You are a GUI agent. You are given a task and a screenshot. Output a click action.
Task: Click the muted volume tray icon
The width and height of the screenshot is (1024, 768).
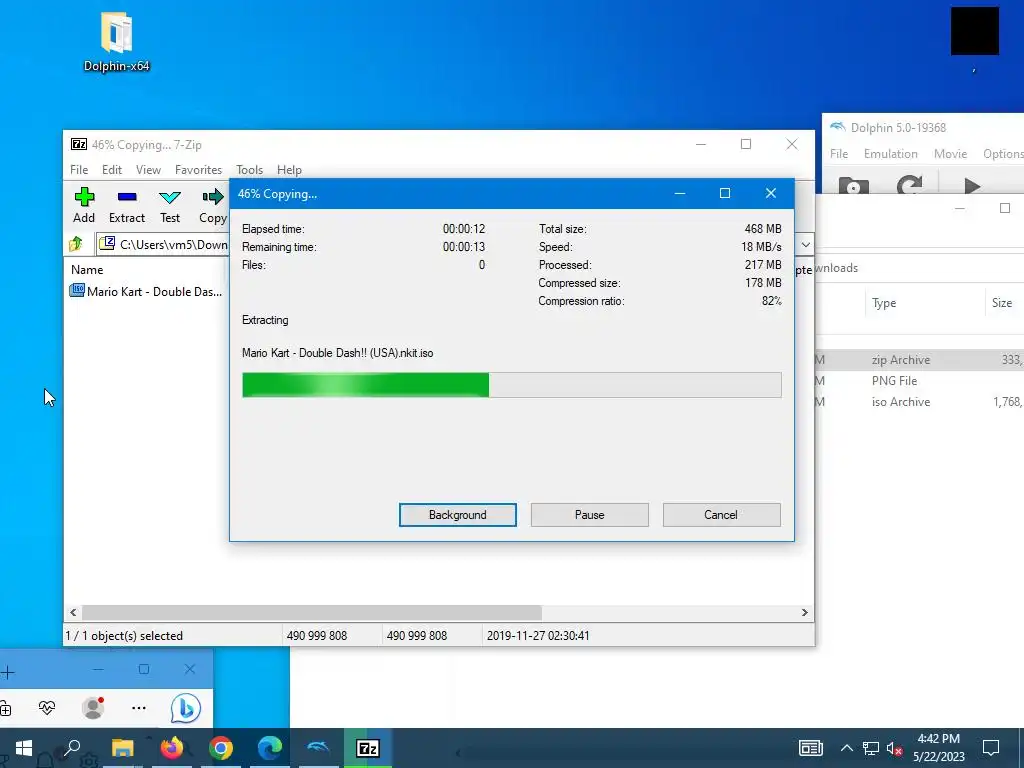pos(894,748)
